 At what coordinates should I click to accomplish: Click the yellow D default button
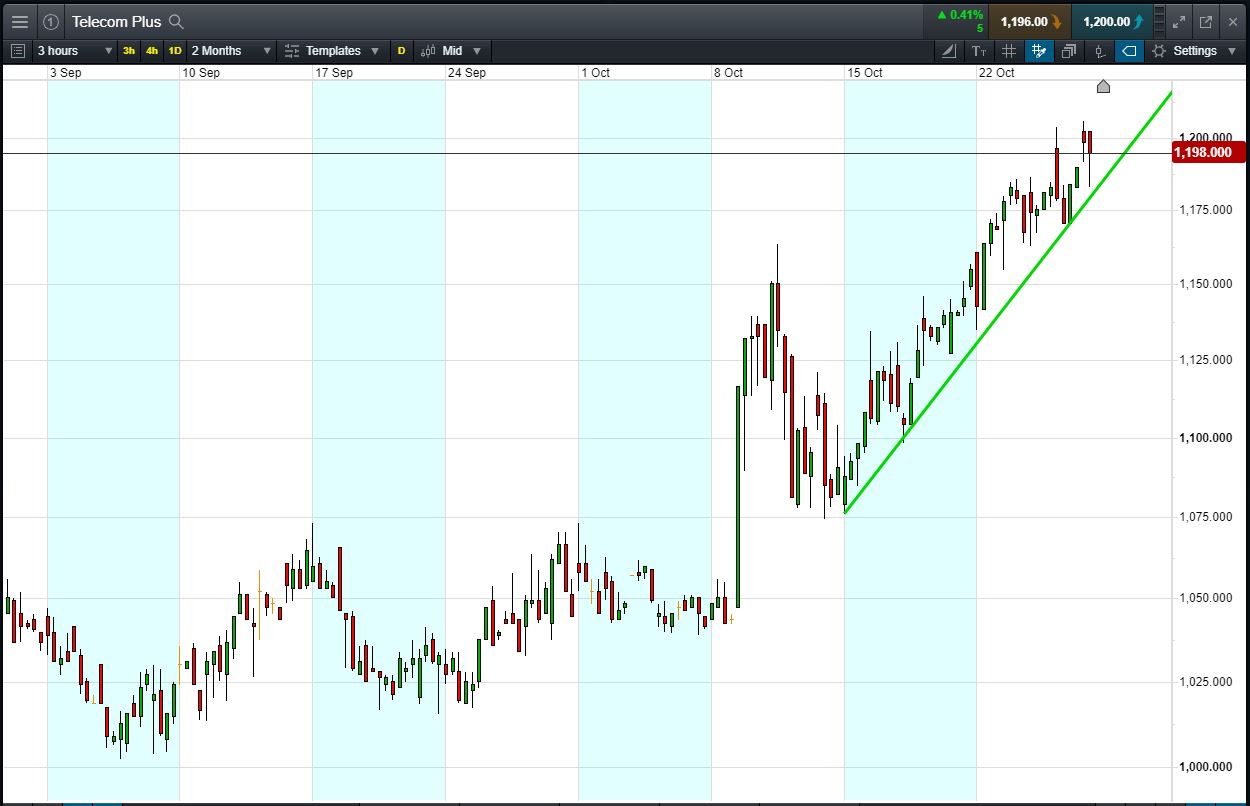401,51
